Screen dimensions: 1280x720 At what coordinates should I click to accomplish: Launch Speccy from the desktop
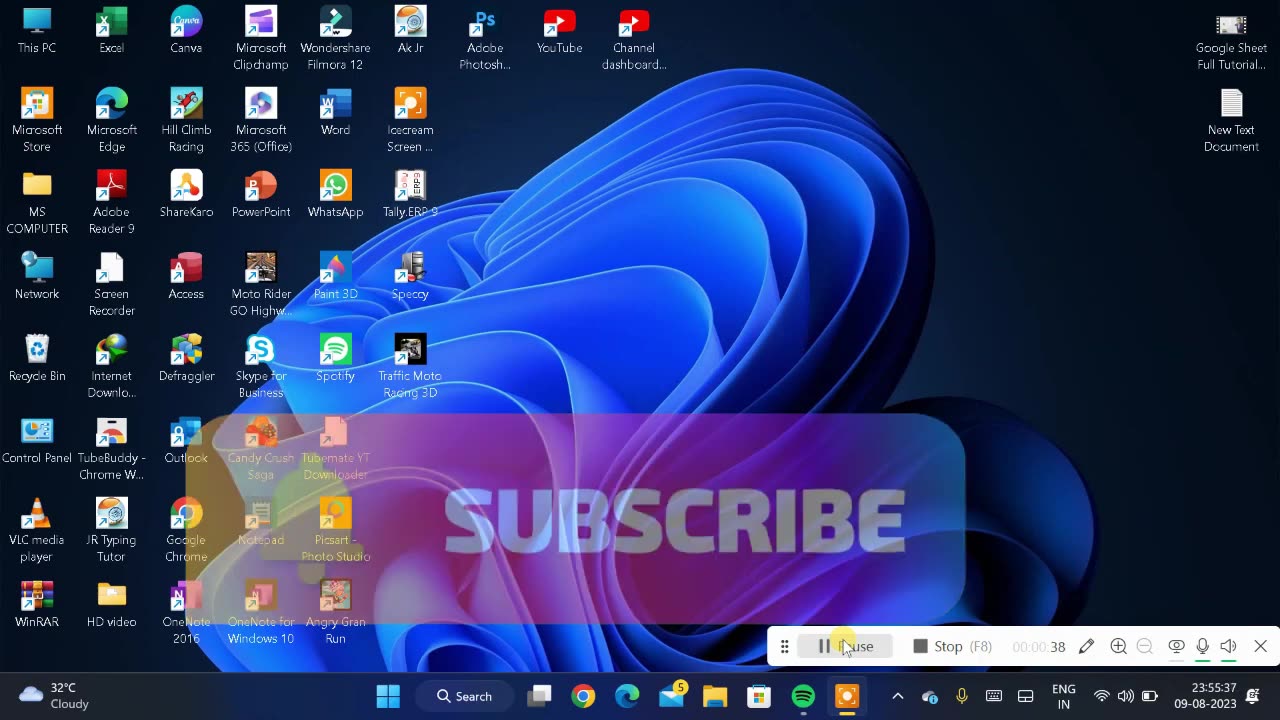pyautogui.click(x=410, y=276)
